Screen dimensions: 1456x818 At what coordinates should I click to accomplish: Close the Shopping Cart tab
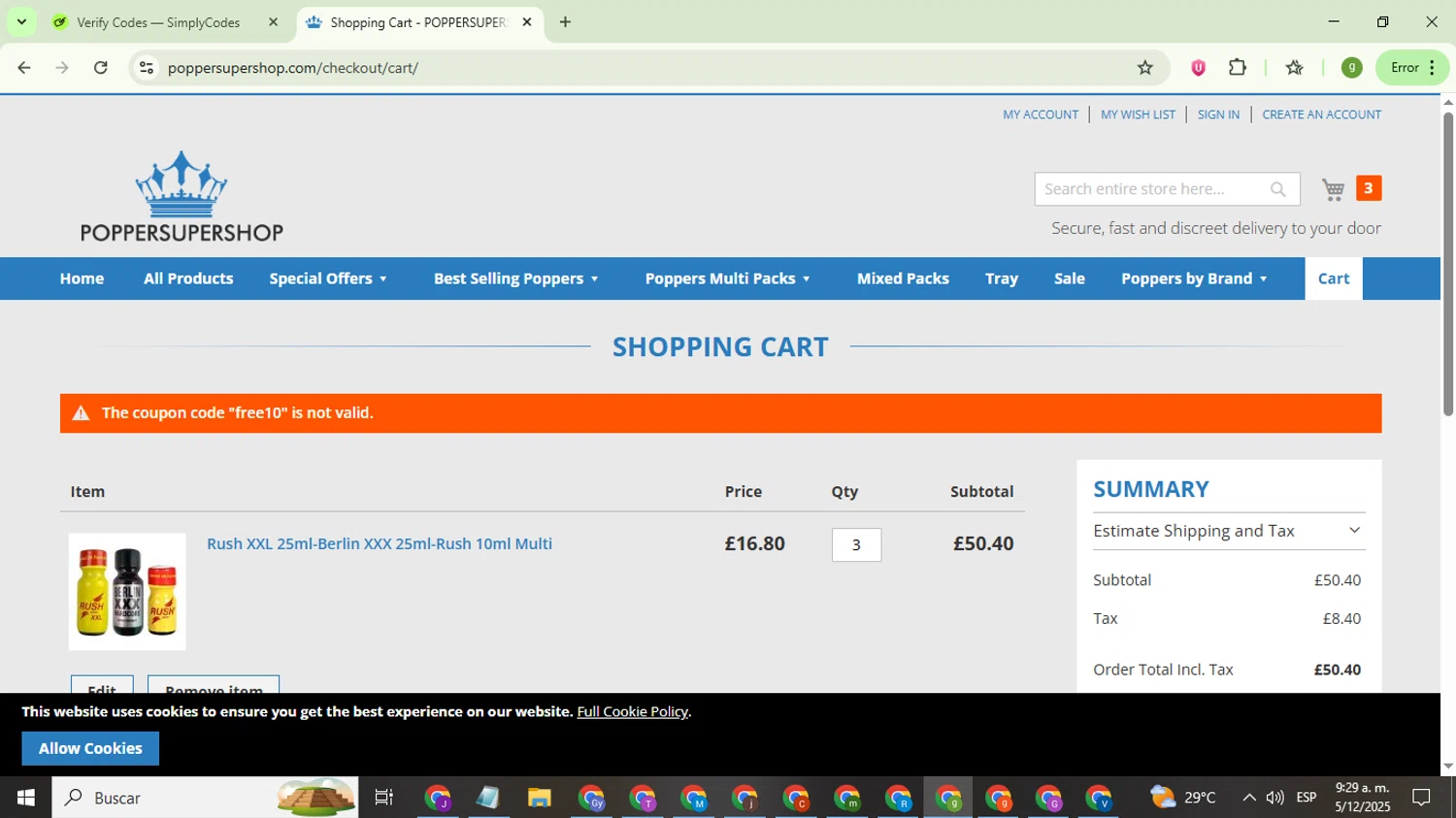[x=527, y=22]
